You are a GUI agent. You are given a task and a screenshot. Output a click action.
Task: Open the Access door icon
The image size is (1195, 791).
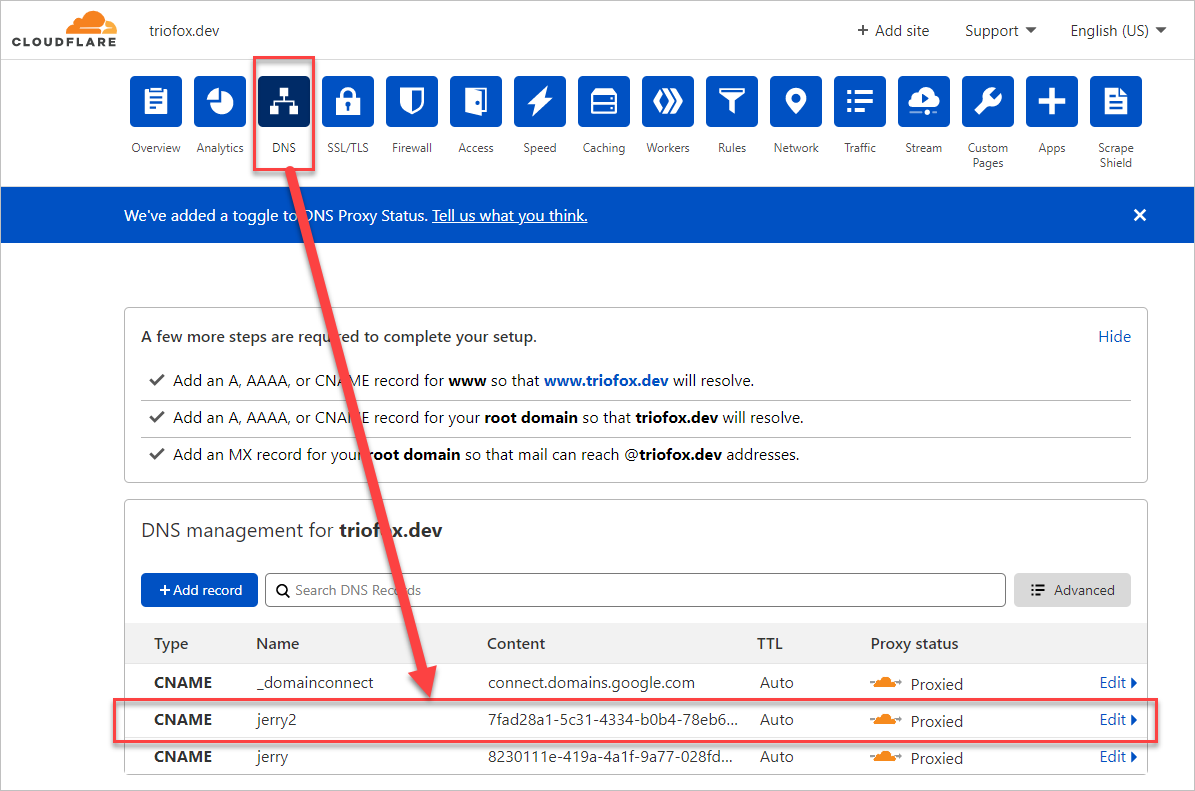click(x=476, y=101)
